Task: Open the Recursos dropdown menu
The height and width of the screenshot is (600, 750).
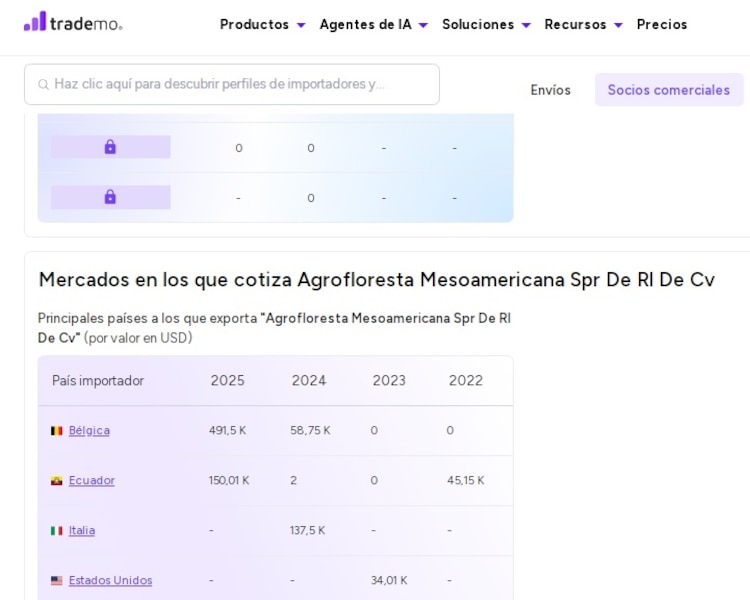Action: click(583, 24)
